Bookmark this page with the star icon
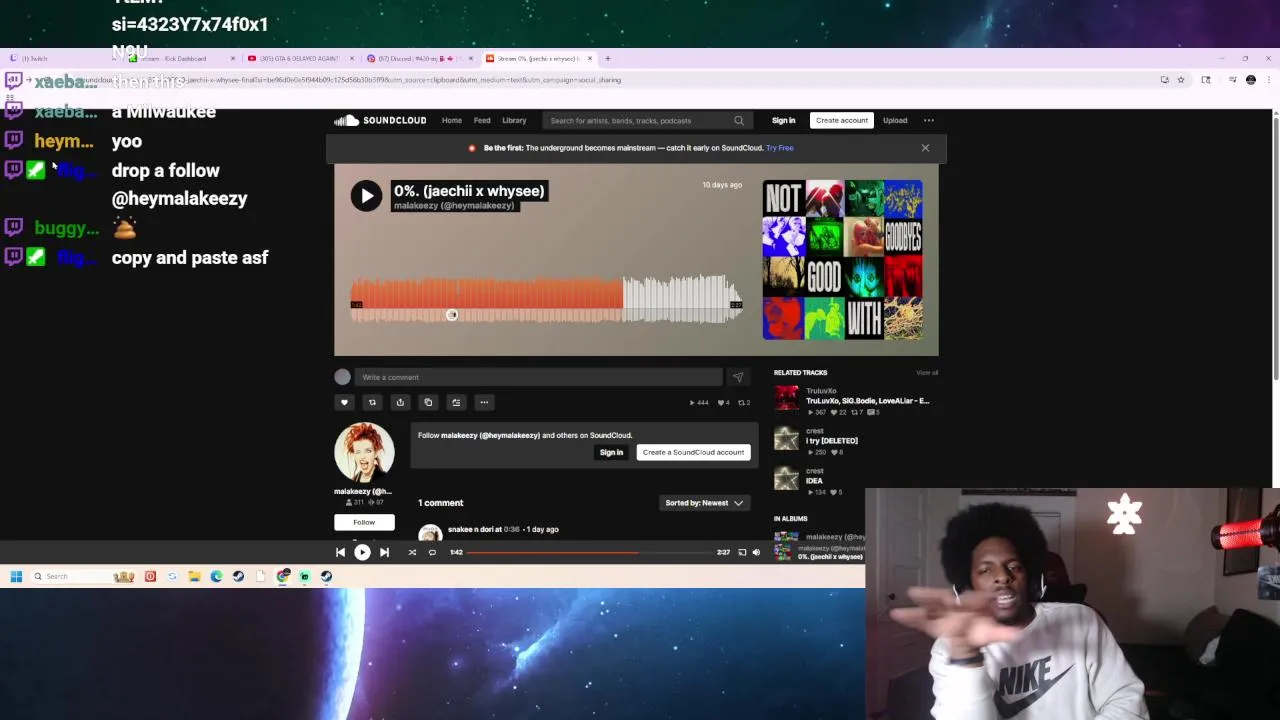Viewport: 1280px width, 720px height. tap(1180, 80)
